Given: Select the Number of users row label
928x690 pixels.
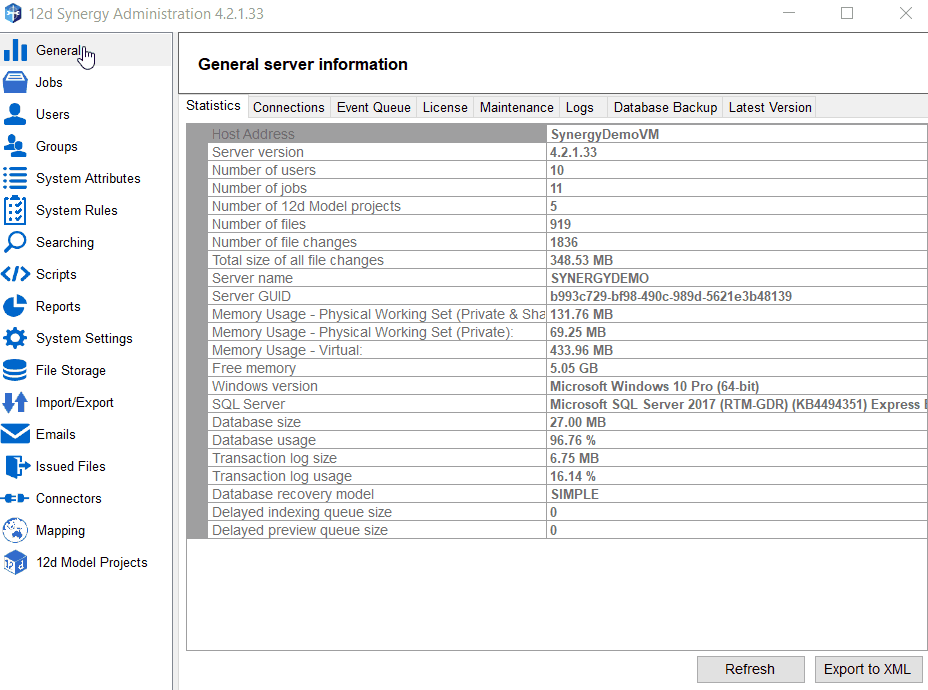Looking at the screenshot, I should click(x=264, y=170).
